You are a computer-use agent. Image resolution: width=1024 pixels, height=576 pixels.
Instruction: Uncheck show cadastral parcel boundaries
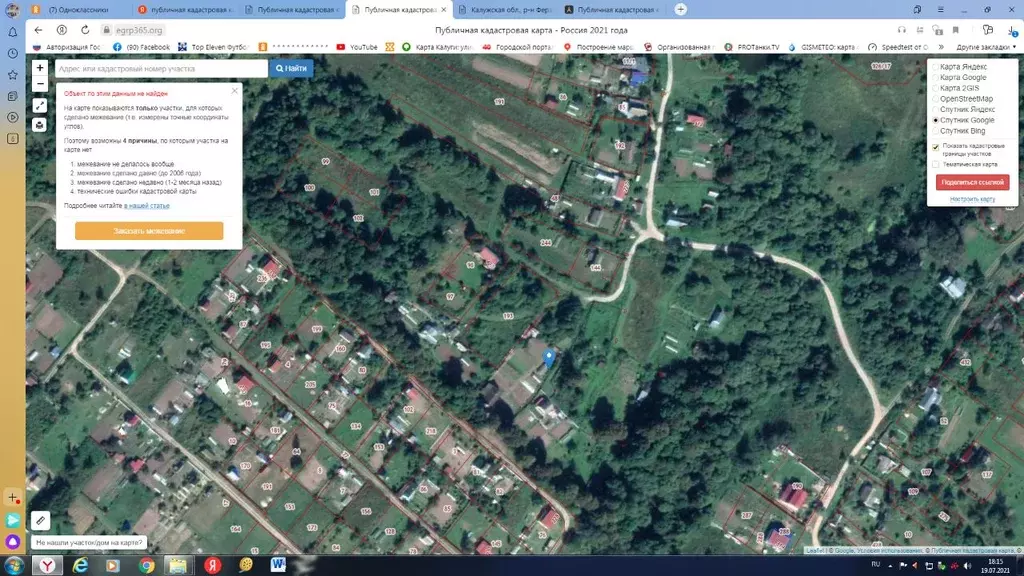point(935,147)
